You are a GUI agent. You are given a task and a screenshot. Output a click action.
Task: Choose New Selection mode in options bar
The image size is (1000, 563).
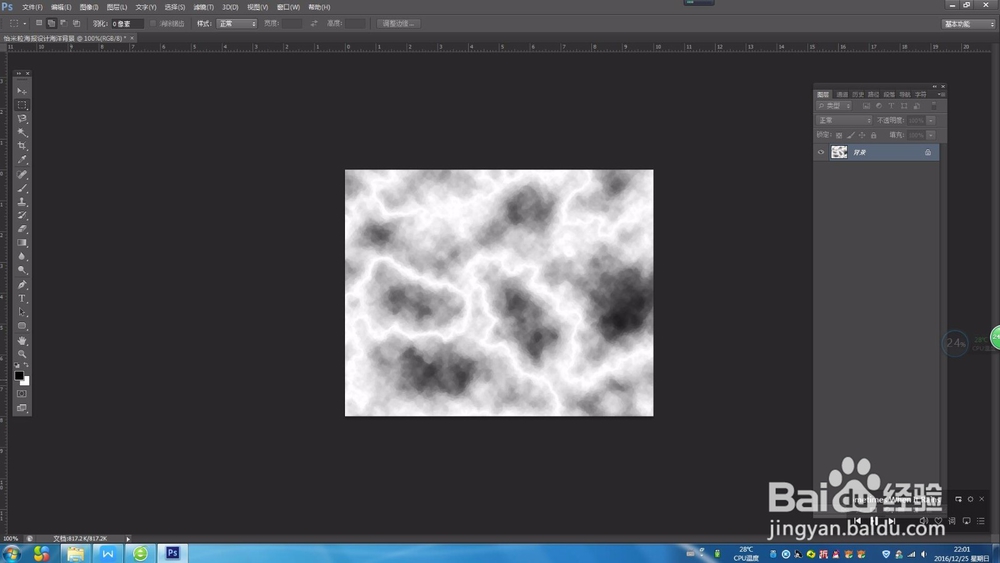(39, 24)
